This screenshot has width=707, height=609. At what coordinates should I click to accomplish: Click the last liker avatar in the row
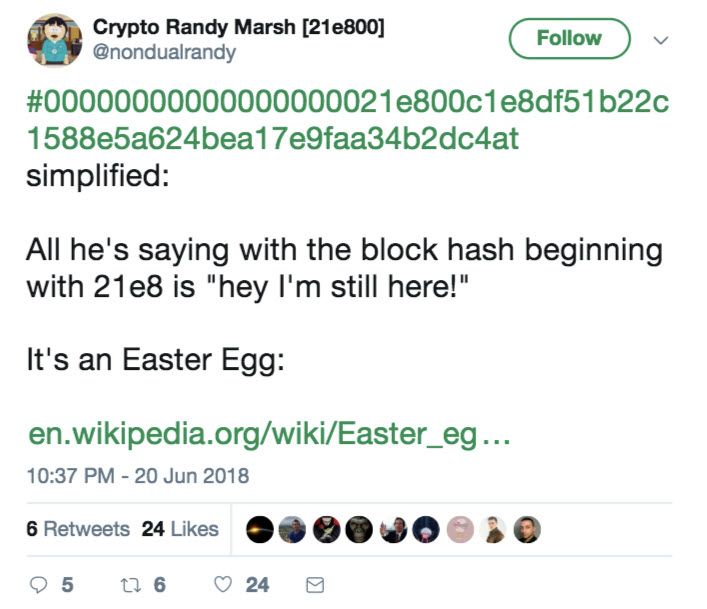(526, 530)
